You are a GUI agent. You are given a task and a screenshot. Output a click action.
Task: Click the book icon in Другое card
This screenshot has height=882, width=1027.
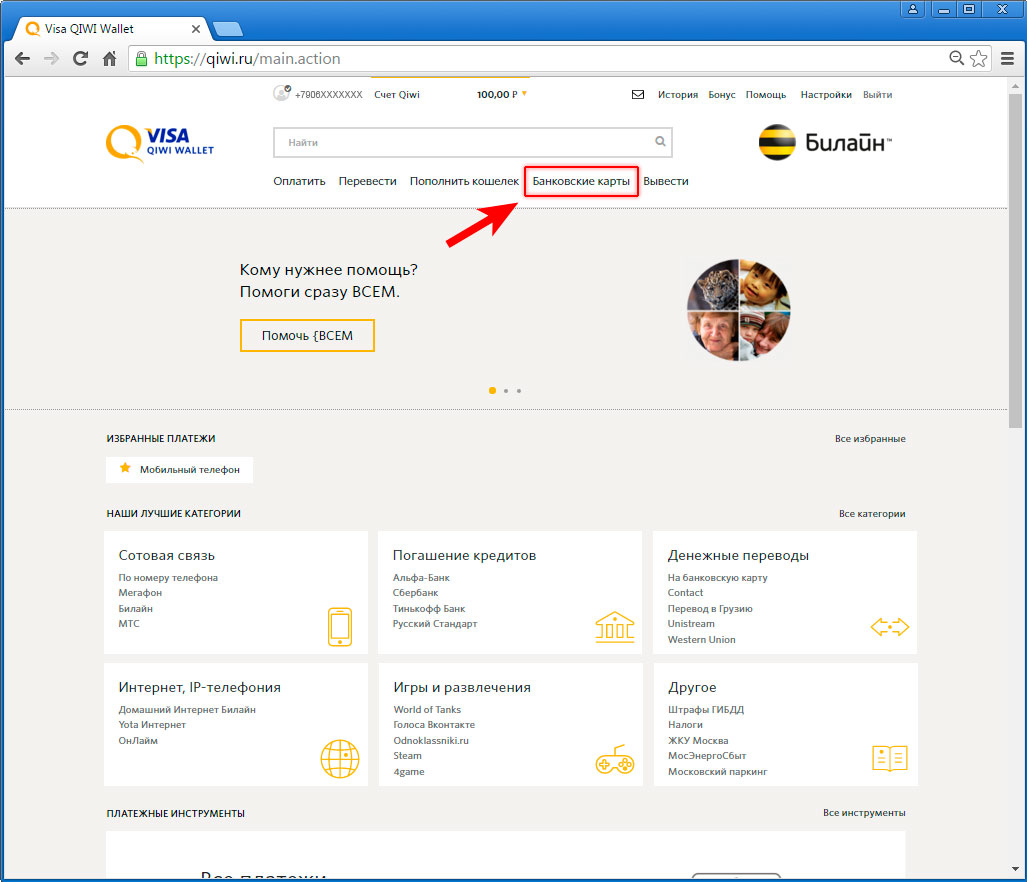pyautogui.click(x=889, y=759)
